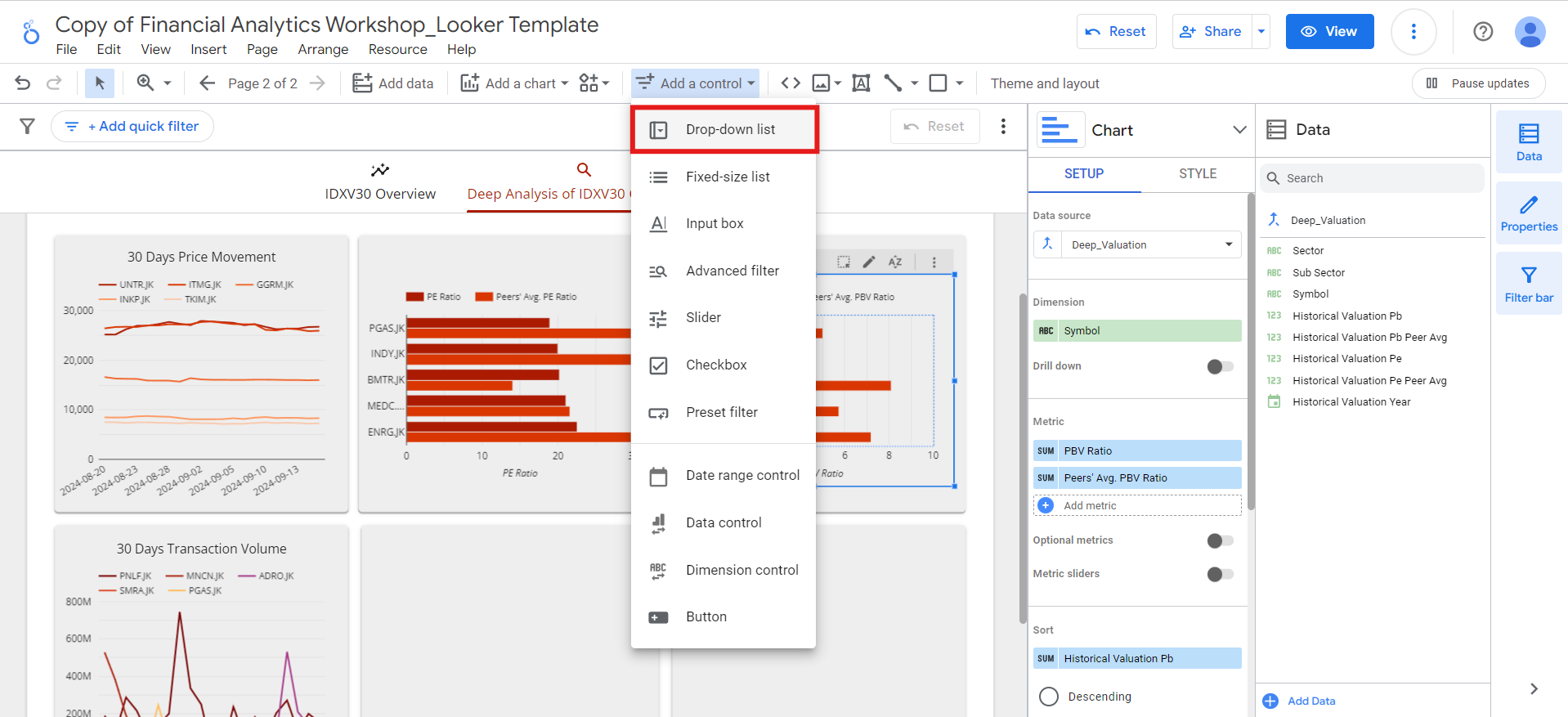Select the Descending sort radio button
The image size is (1568, 717).
click(x=1049, y=697)
